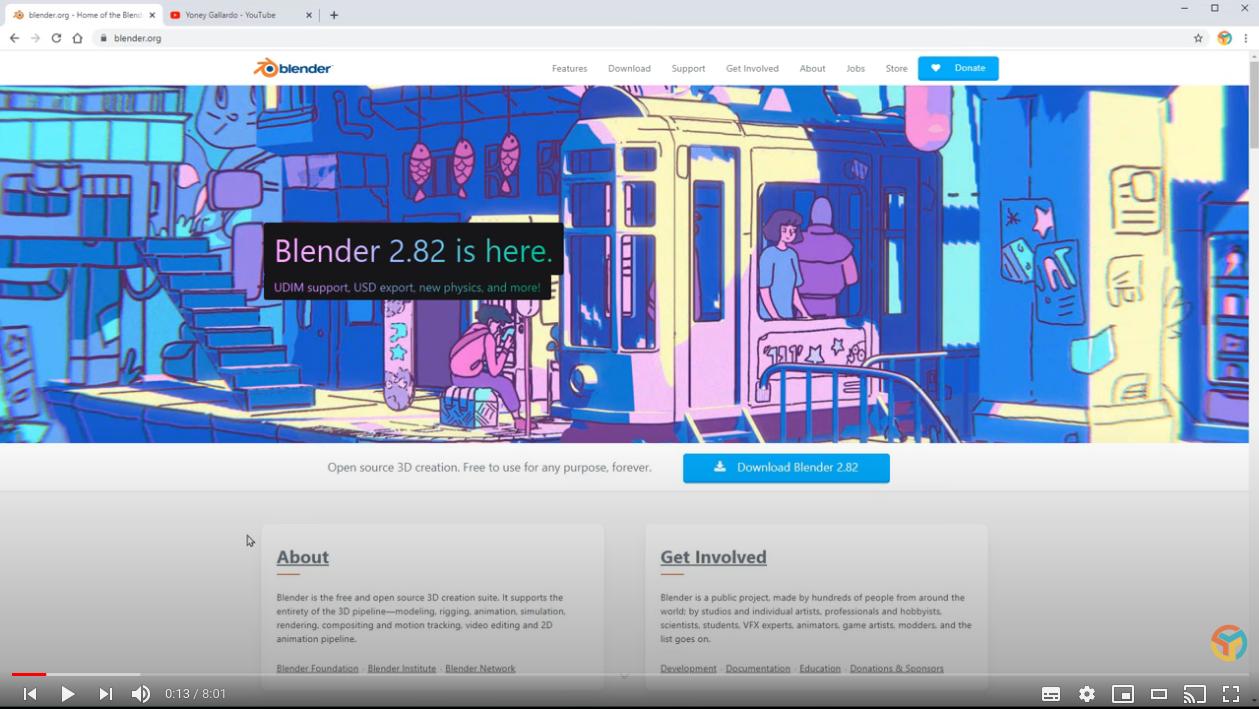Click the address bar showing blender.org

tap(640, 38)
